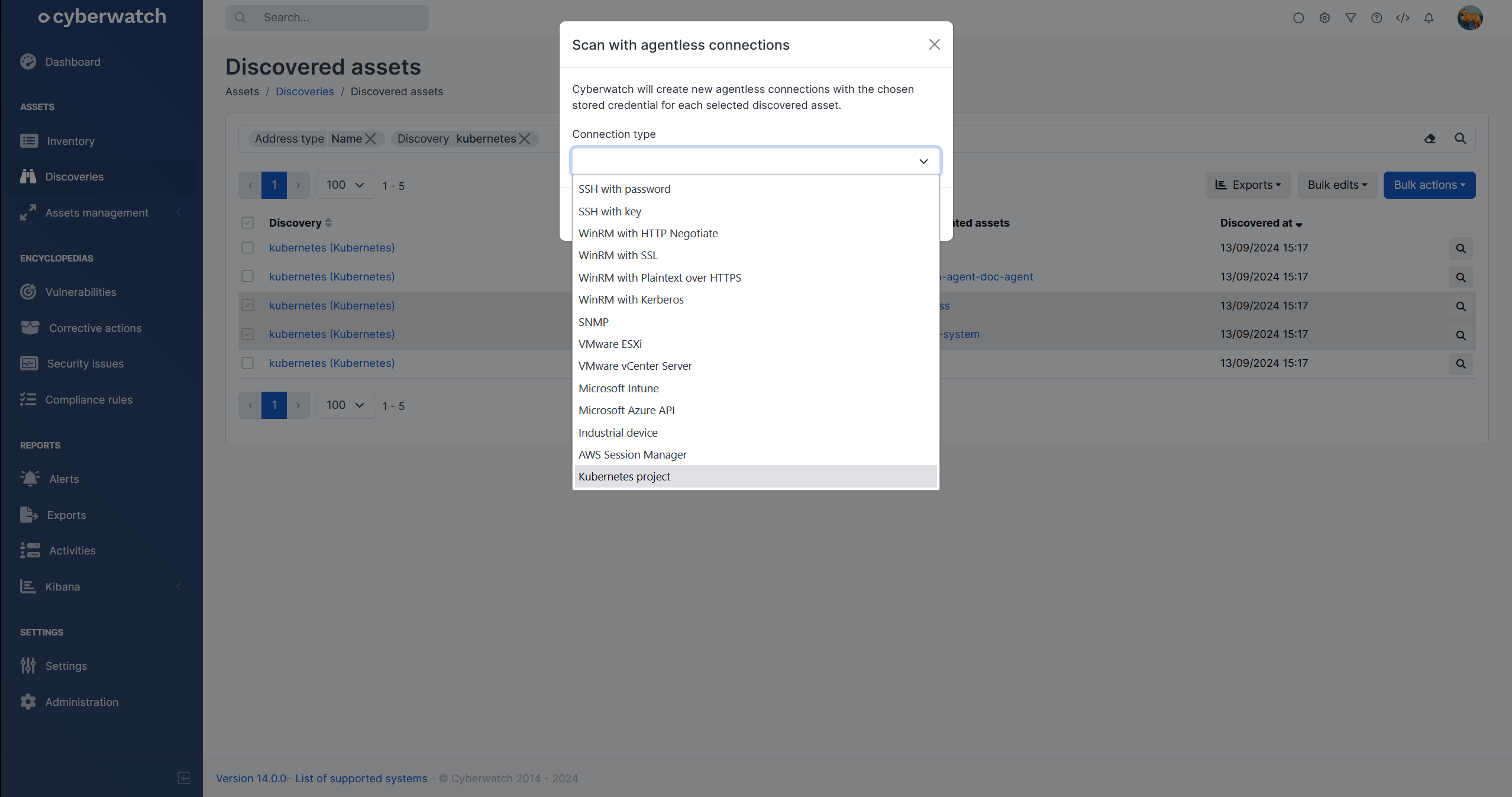Image resolution: width=1512 pixels, height=797 pixels.
Task: Check the first kubernetes row checkbox
Action: pyautogui.click(x=247, y=247)
